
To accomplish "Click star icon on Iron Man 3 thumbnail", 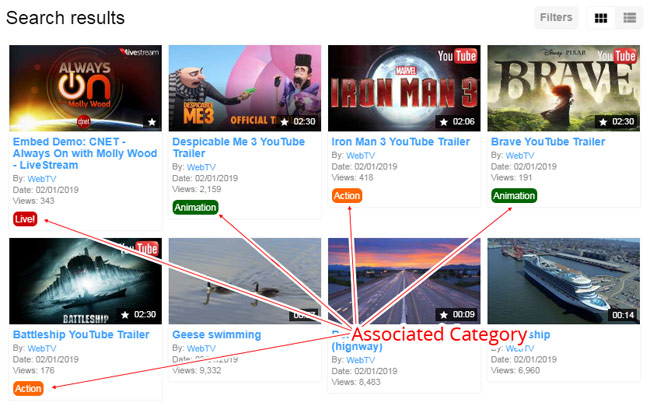I will [x=444, y=122].
